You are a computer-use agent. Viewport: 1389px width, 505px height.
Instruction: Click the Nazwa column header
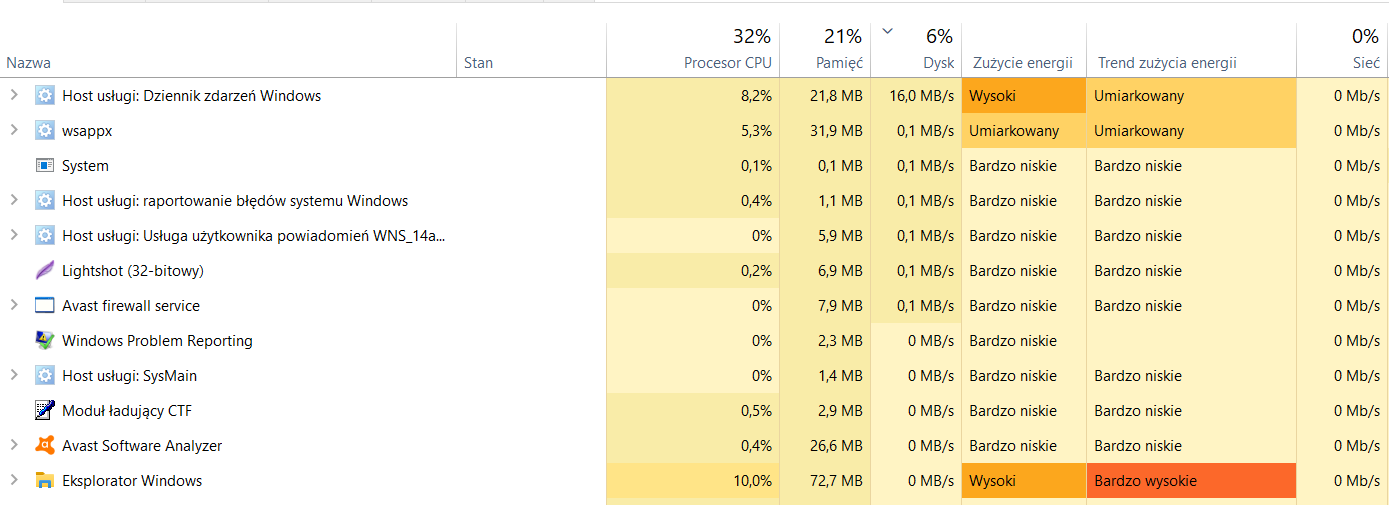click(x=28, y=62)
